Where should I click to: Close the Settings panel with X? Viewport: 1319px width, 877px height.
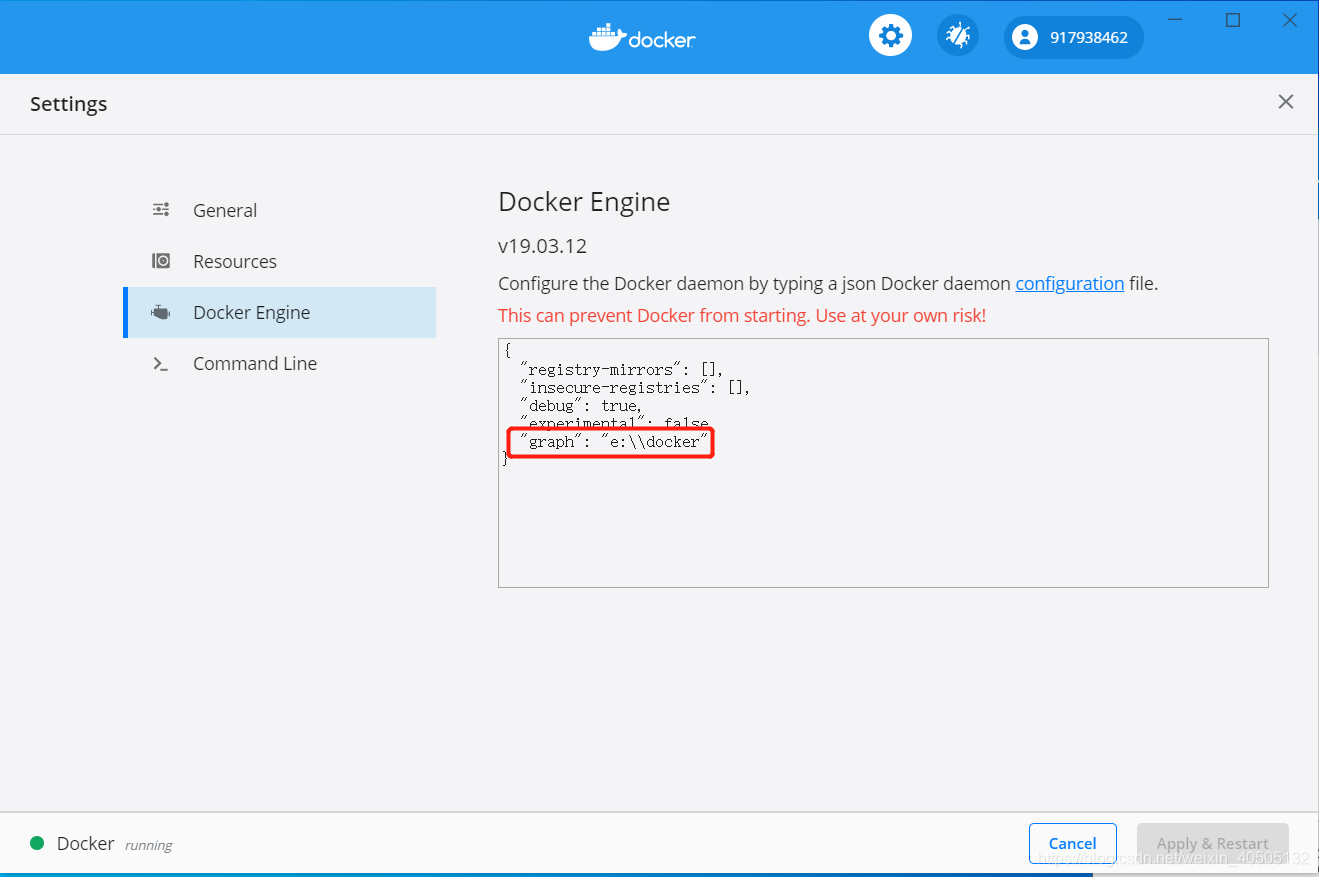click(1286, 102)
